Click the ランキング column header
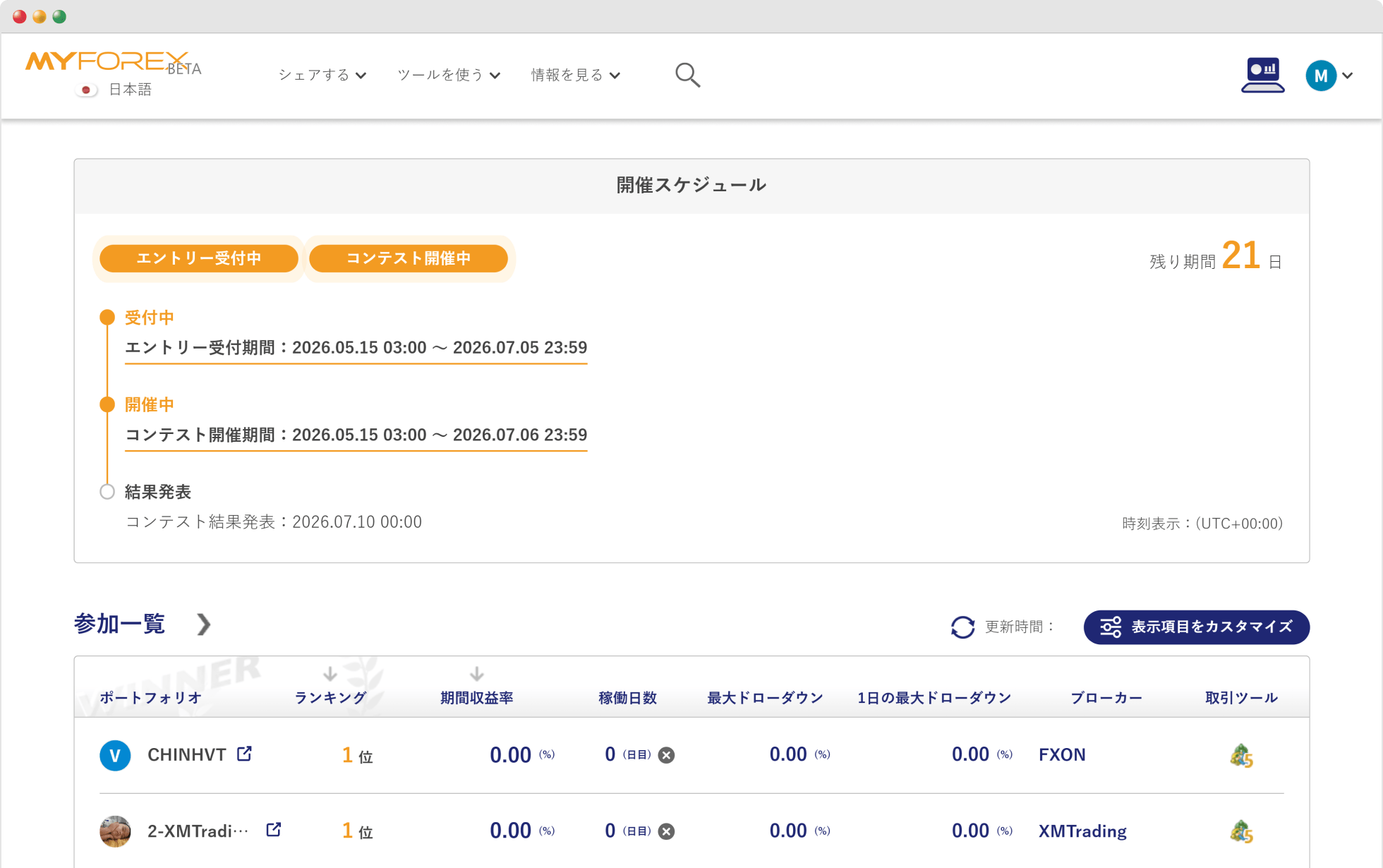 pyautogui.click(x=330, y=698)
